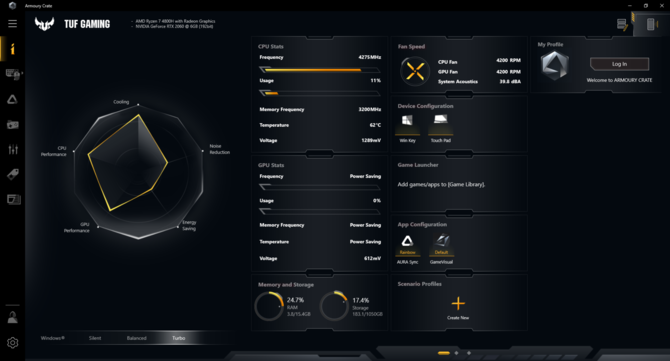Screen dimensions: 670x361
Task: Click the 'Noise Reduction' radar label
Action: click(220, 149)
